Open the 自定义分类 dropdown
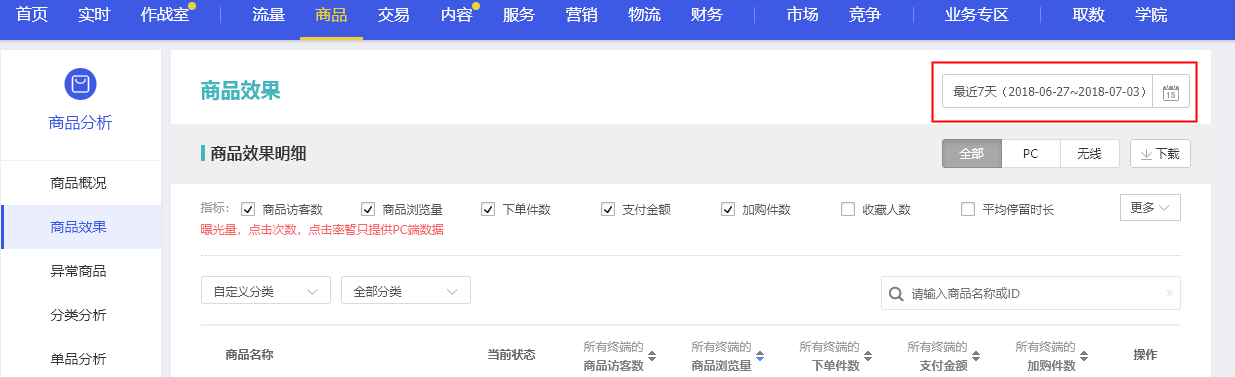Screen dimensions: 1235x377 [266, 291]
